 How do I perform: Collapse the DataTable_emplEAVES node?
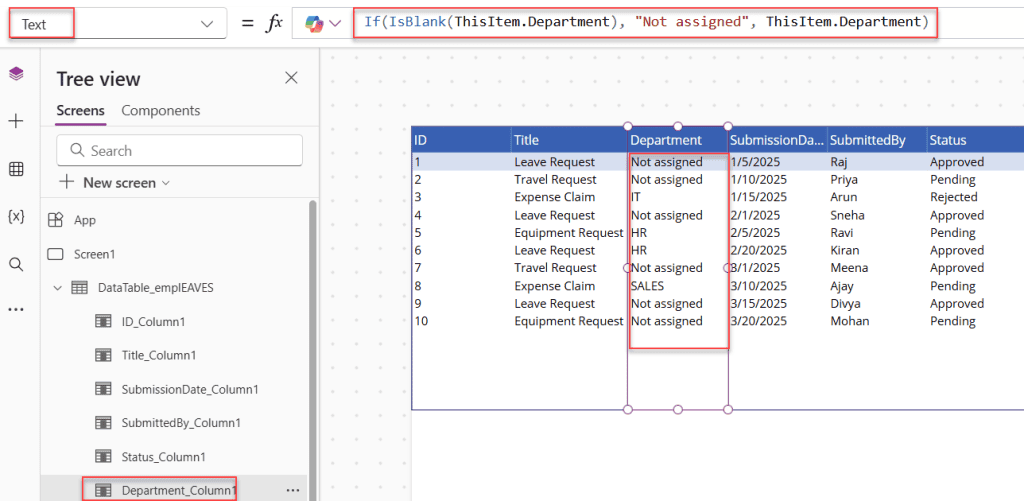[x=57, y=287]
